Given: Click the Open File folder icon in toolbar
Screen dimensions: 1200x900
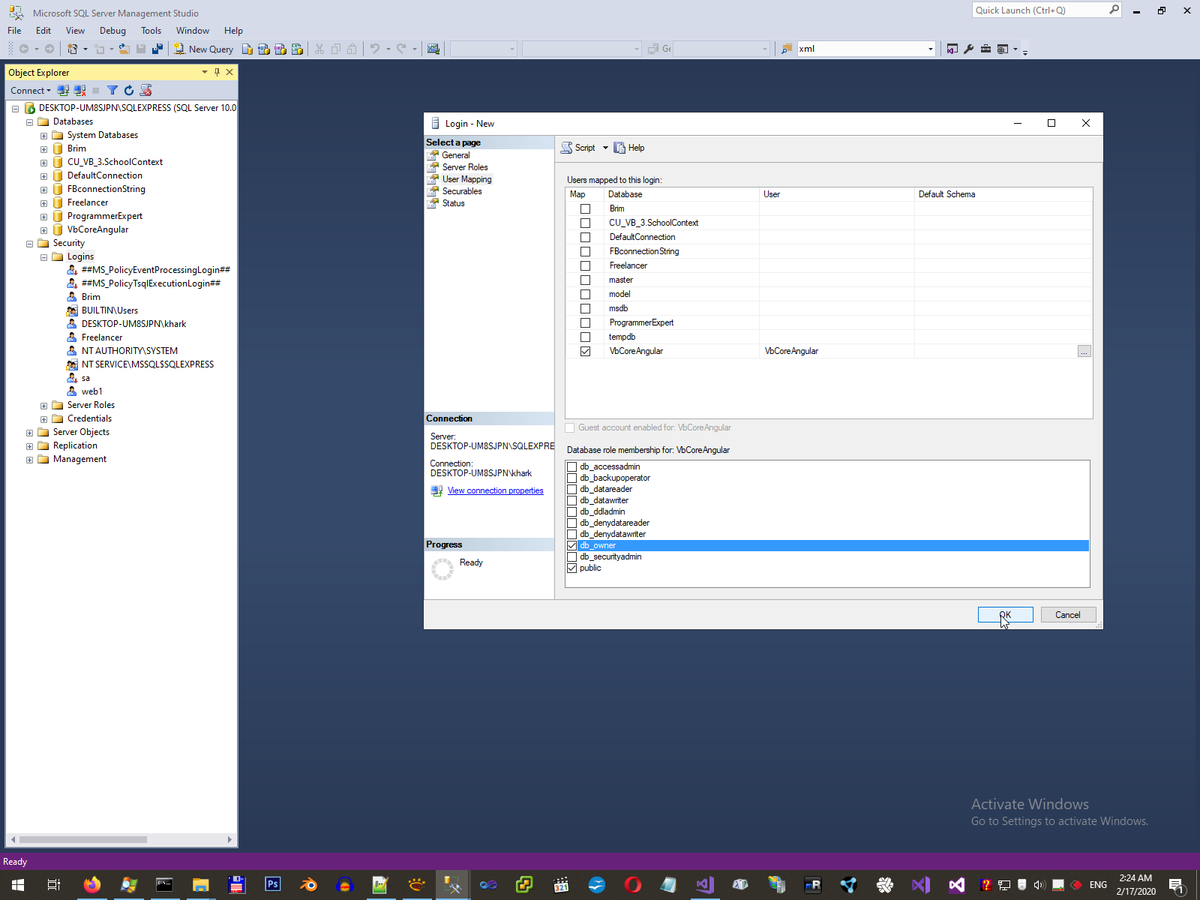Looking at the screenshot, I should click(x=124, y=49).
